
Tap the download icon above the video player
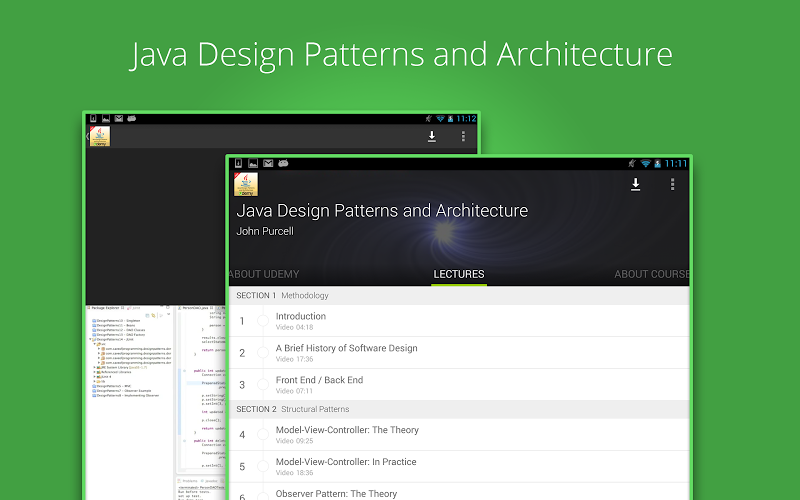coord(432,136)
